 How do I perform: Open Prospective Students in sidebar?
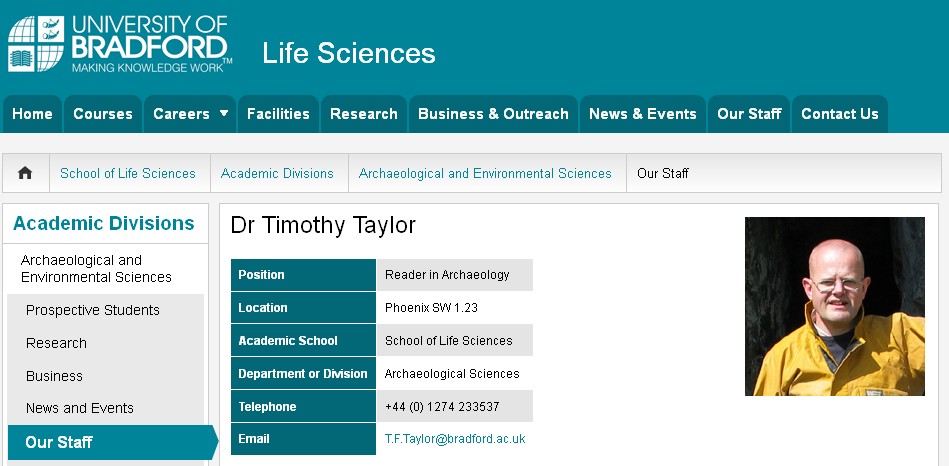(93, 310)
